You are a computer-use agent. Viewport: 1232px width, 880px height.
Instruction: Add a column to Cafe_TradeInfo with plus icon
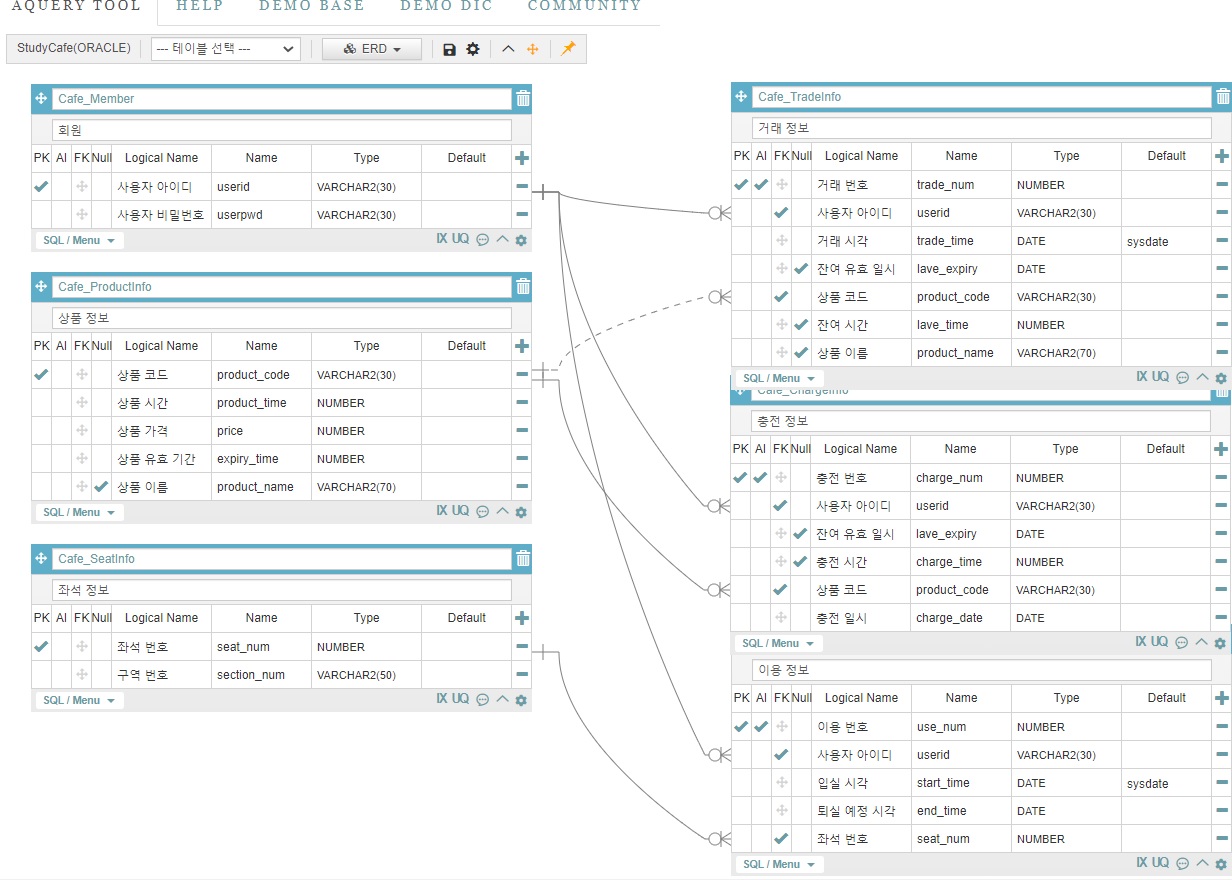pos(1222,156)
